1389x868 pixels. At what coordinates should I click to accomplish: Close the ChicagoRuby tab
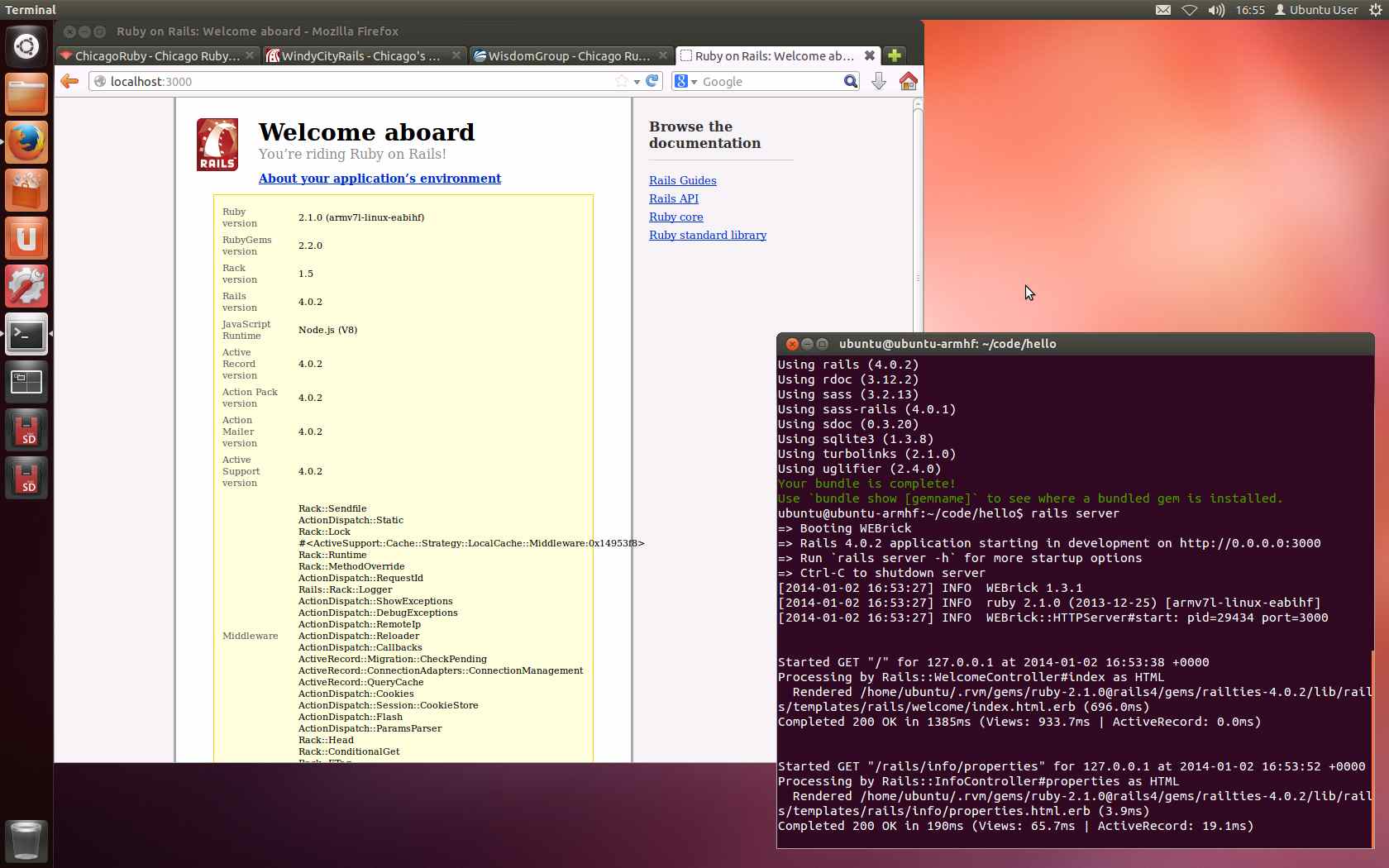(250, 55)
